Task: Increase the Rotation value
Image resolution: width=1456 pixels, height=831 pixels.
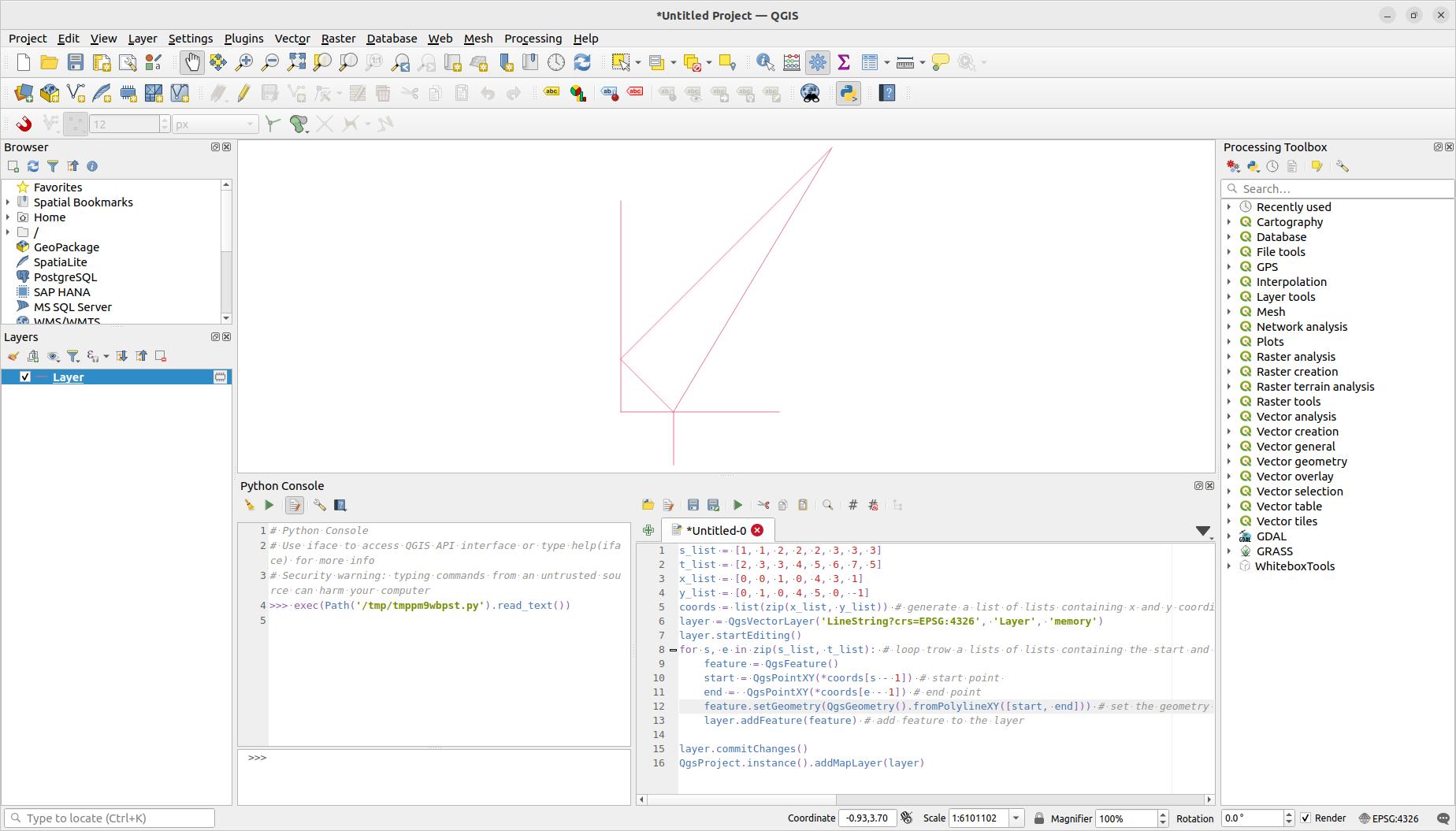Action: [x=1289, y=814]
